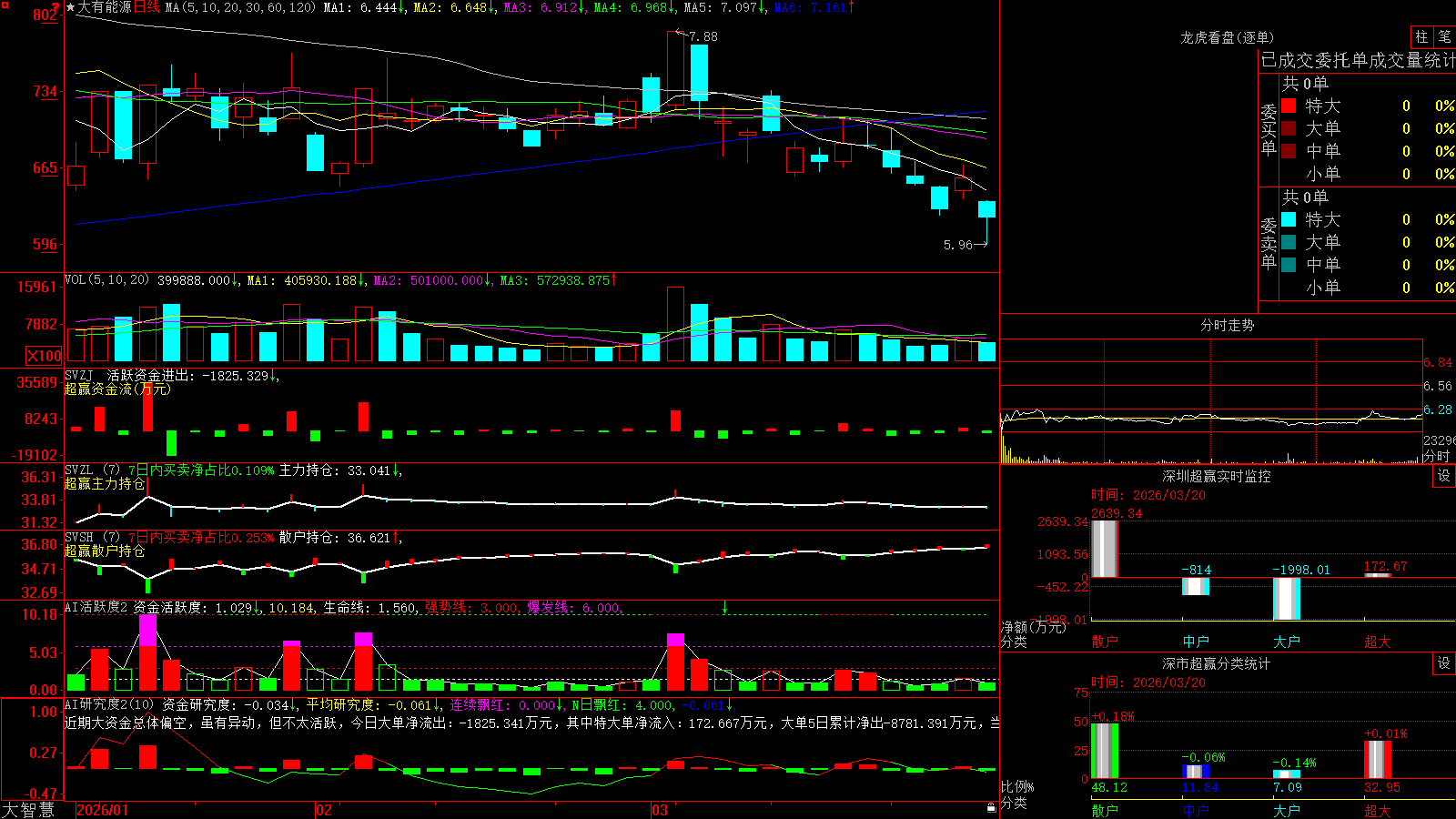This screenshot has height=819, width=1456.
Task: Open 设 settings for 深圳超赢实时监控
Action: tap(1444, 476)
